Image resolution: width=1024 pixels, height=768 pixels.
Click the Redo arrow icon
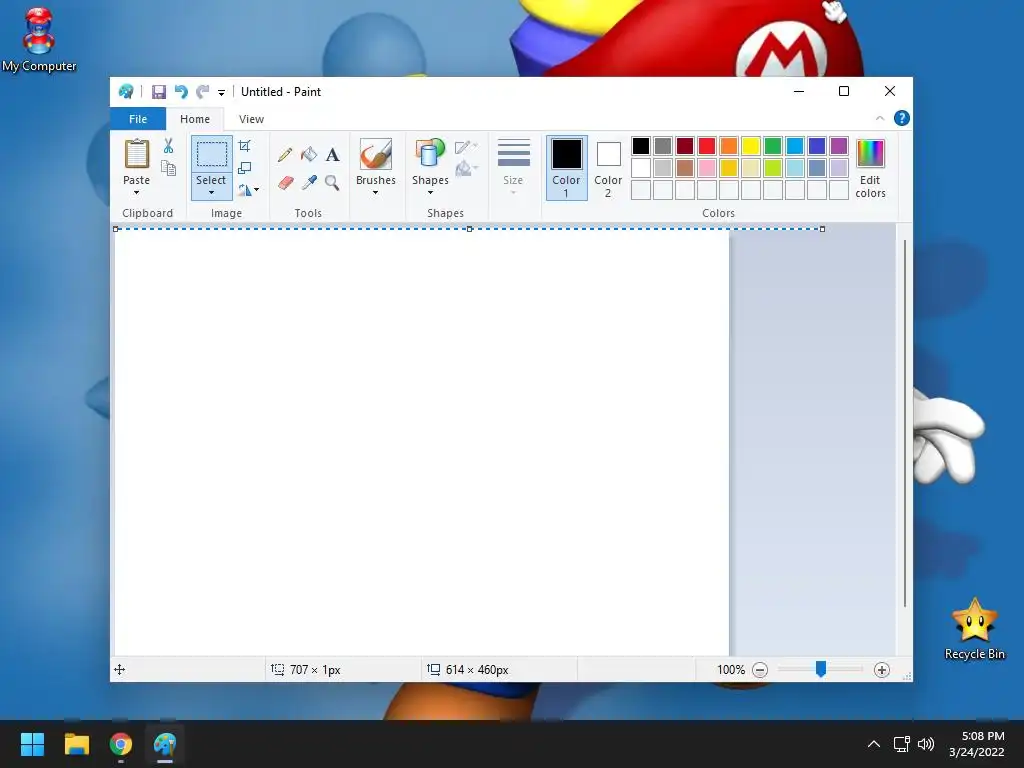coord(203,92)
